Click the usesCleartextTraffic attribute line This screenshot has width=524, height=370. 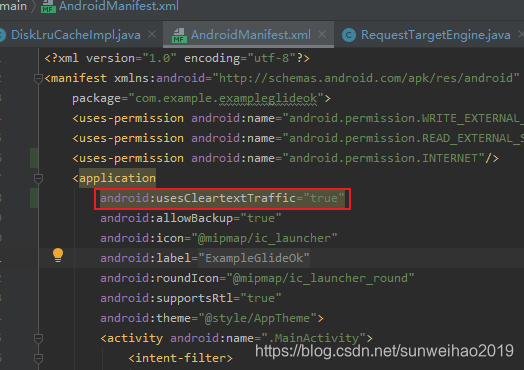click(222, 199)
